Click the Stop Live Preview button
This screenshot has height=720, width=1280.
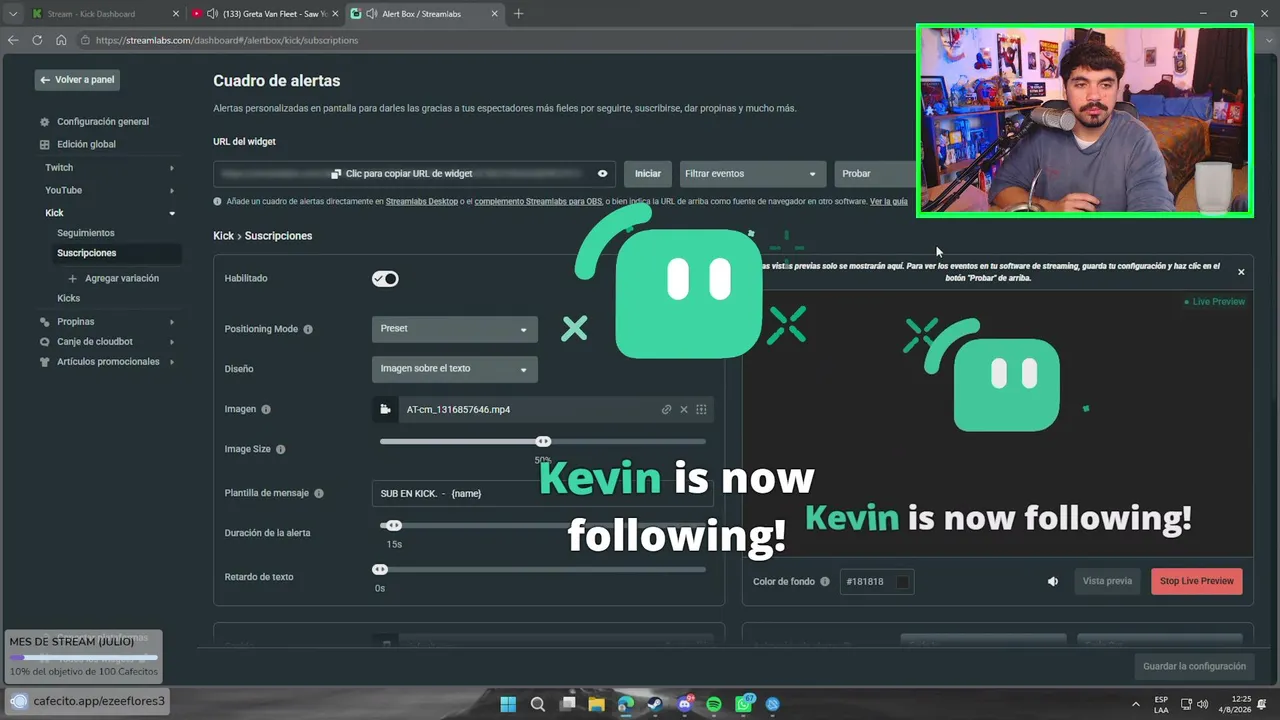(x=1197, y=581)
